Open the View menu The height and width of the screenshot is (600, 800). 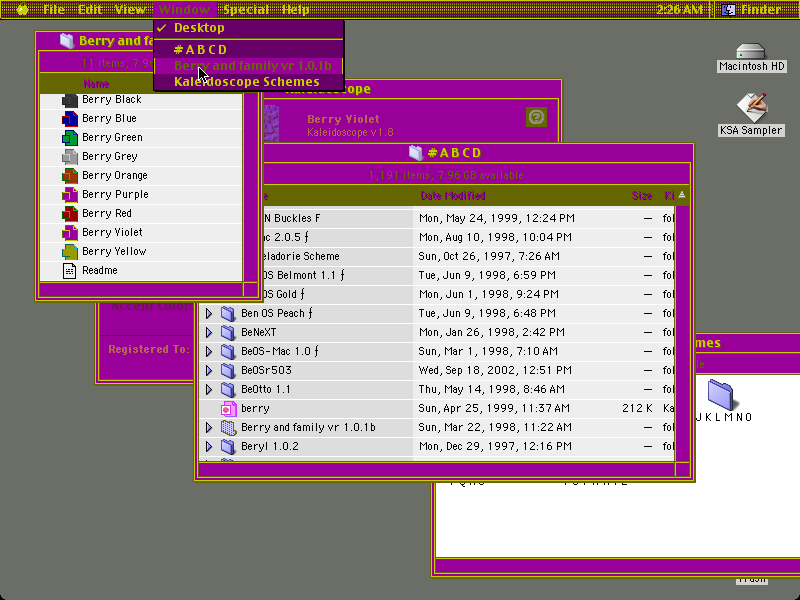130,10
